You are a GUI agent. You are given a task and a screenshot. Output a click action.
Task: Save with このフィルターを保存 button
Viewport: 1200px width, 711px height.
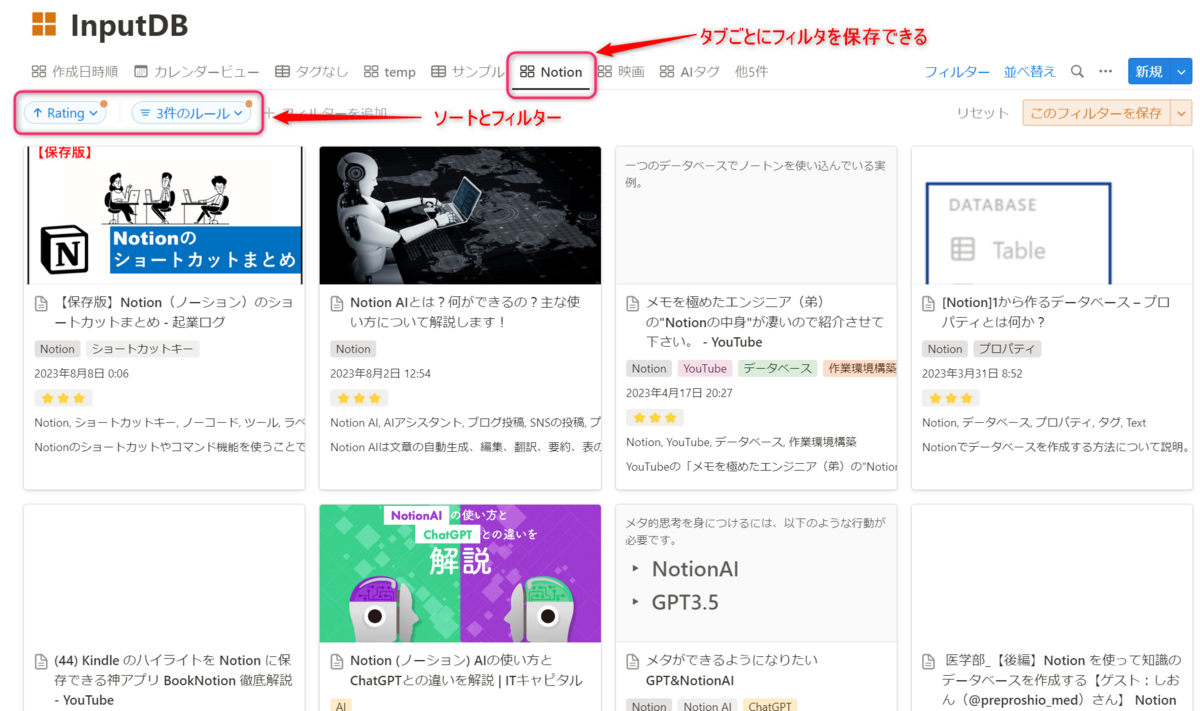pyautogui.click(x=1097, y=113)
